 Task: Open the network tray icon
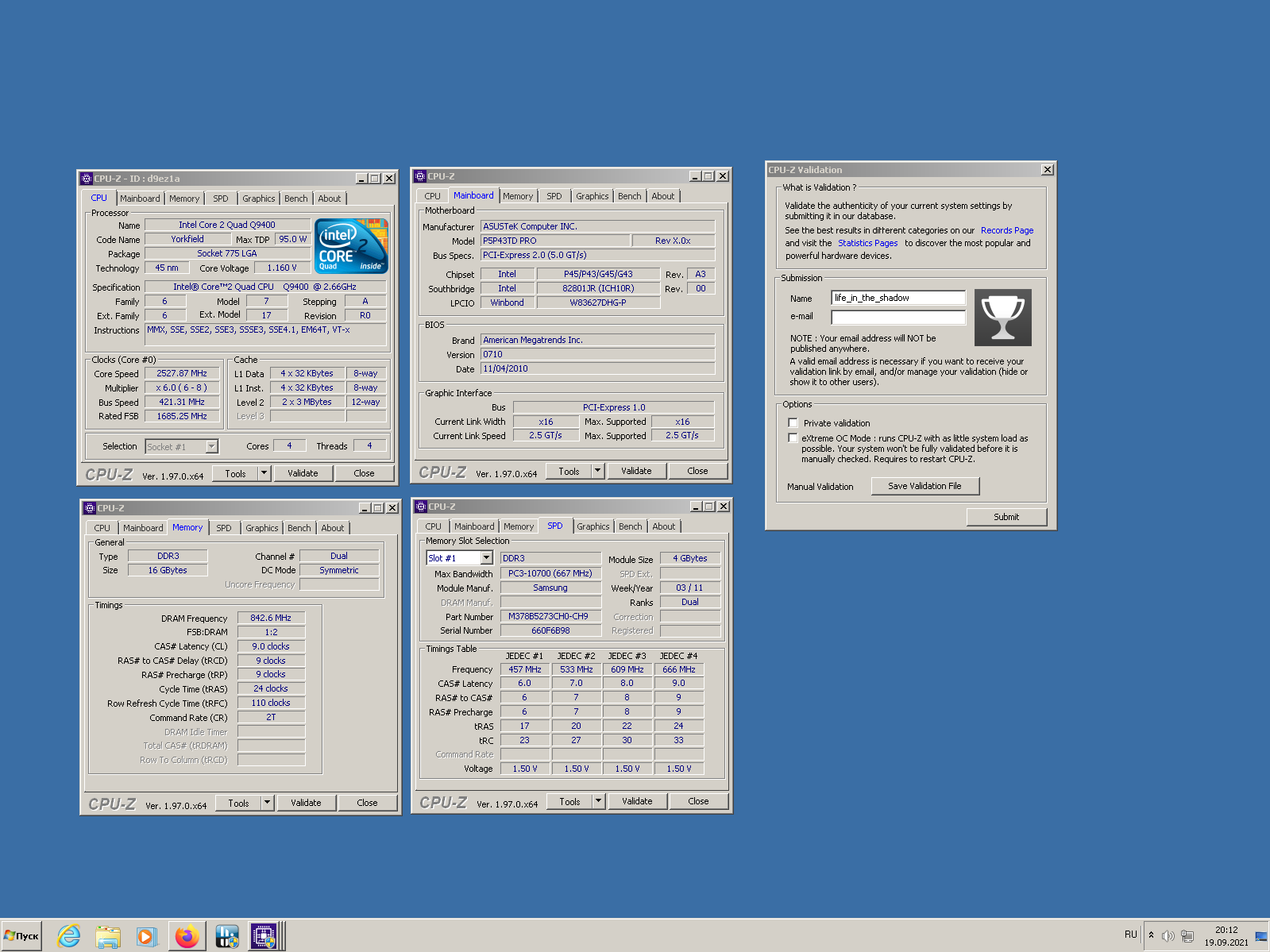pos(1187,935)
